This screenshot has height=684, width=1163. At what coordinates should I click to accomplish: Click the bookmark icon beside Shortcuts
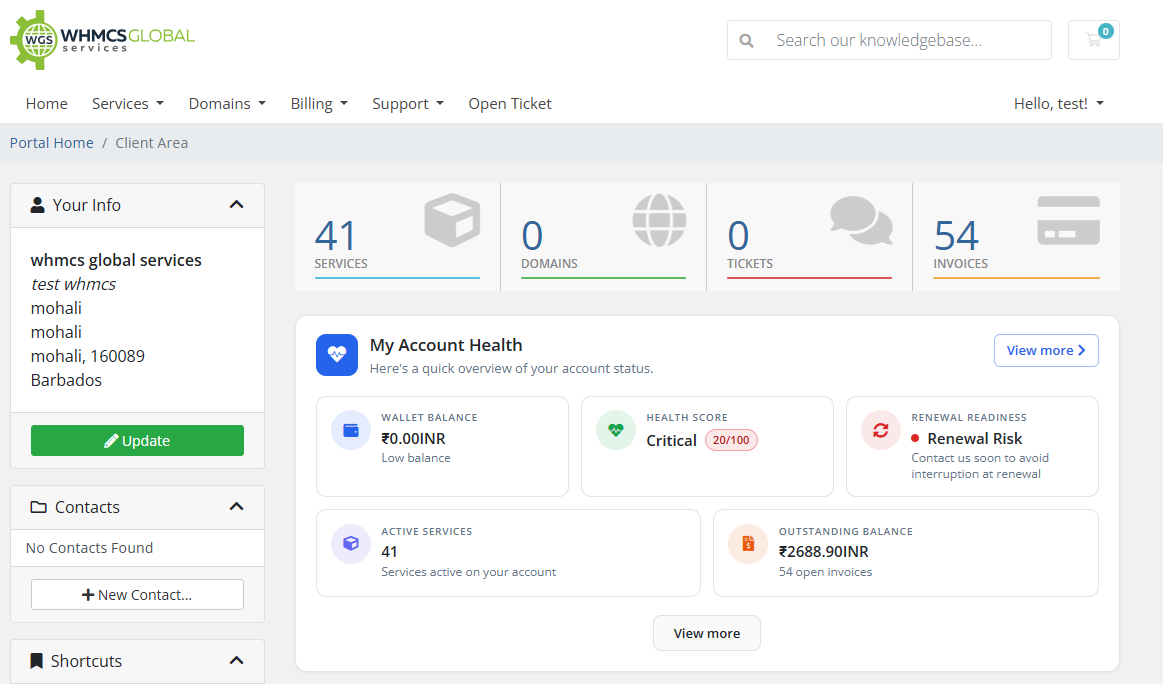[x=36, y=661]
